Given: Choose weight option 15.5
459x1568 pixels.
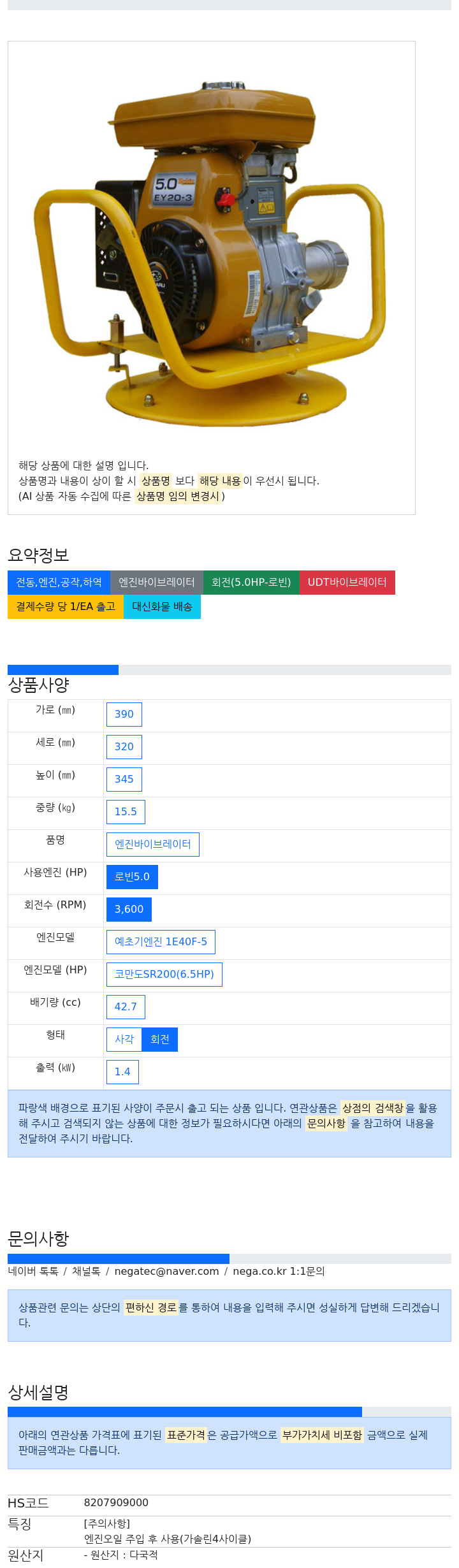Looking at the screenshot, I should click(x=126, y=812).
